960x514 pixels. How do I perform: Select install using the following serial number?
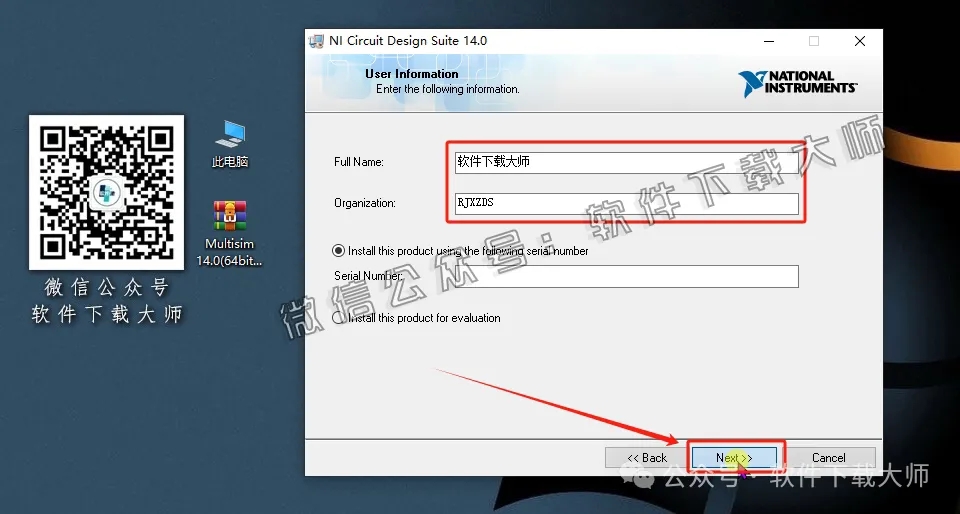click(339, 251)
